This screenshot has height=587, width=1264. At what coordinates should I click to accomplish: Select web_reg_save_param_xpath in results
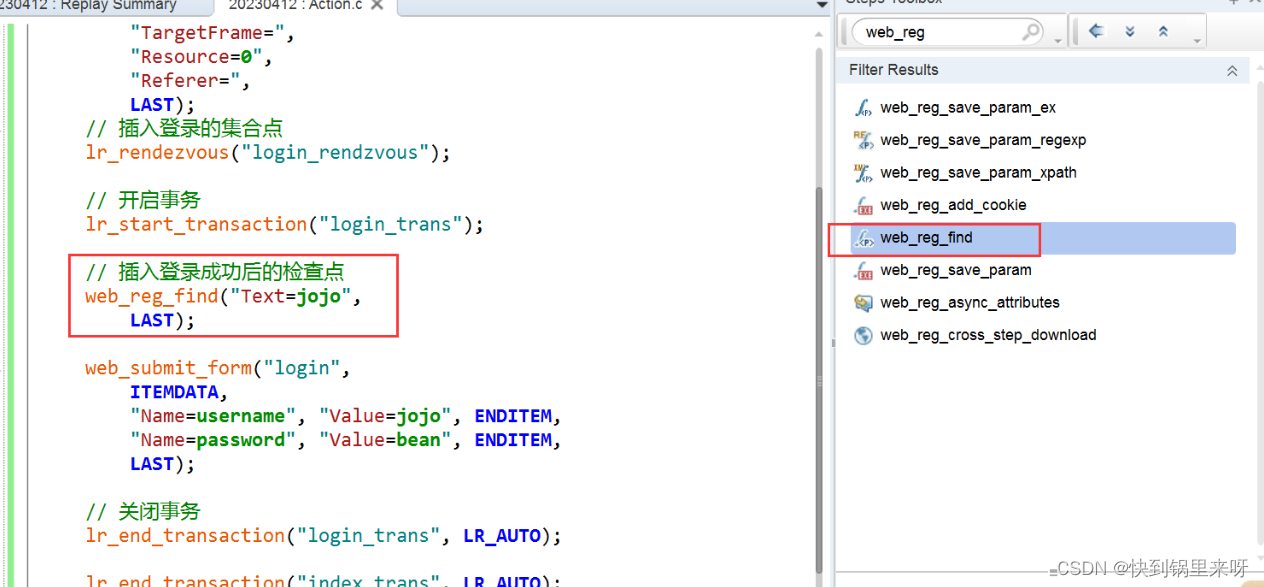(978, 173)
